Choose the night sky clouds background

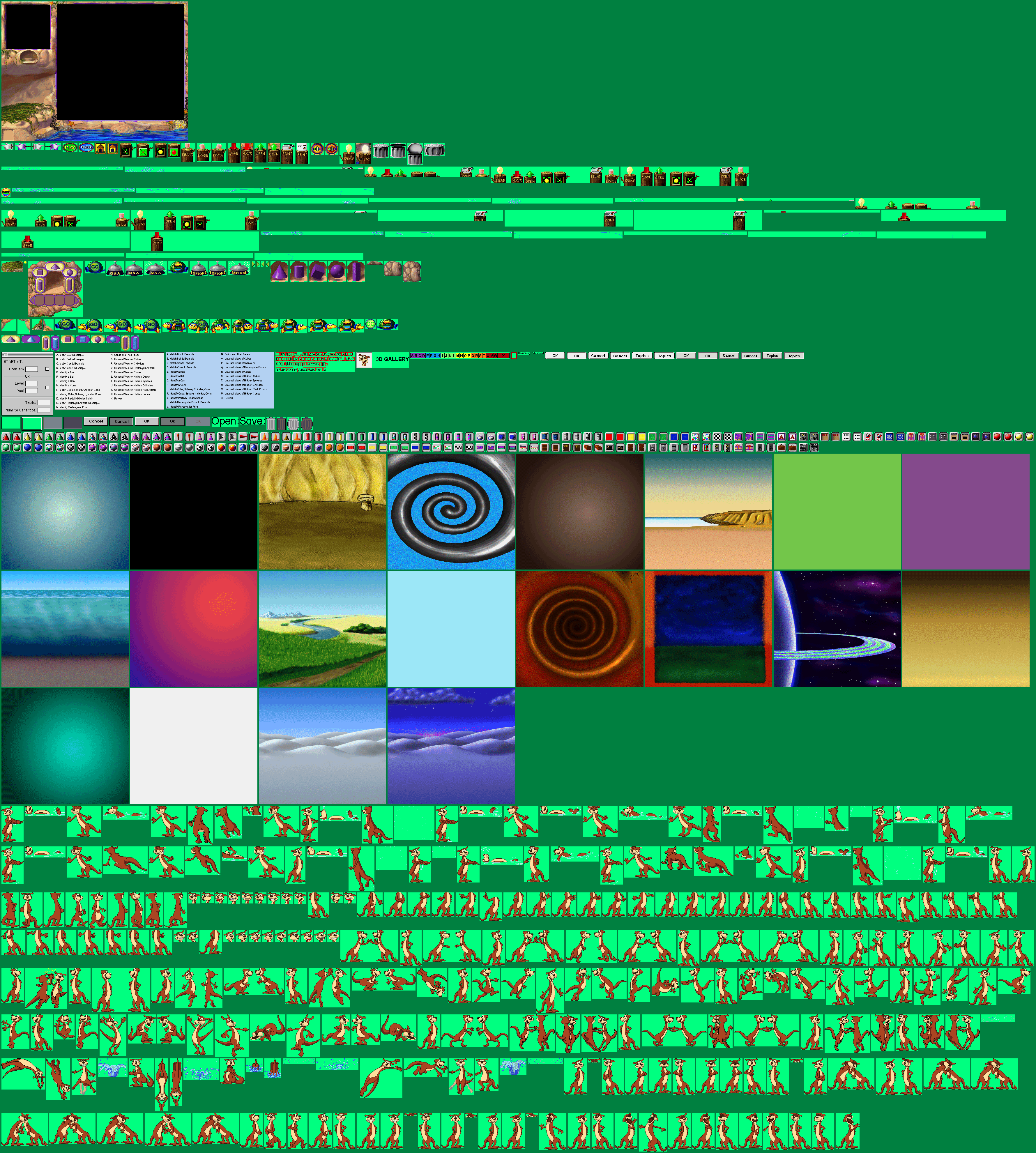(x=451, y=746)
